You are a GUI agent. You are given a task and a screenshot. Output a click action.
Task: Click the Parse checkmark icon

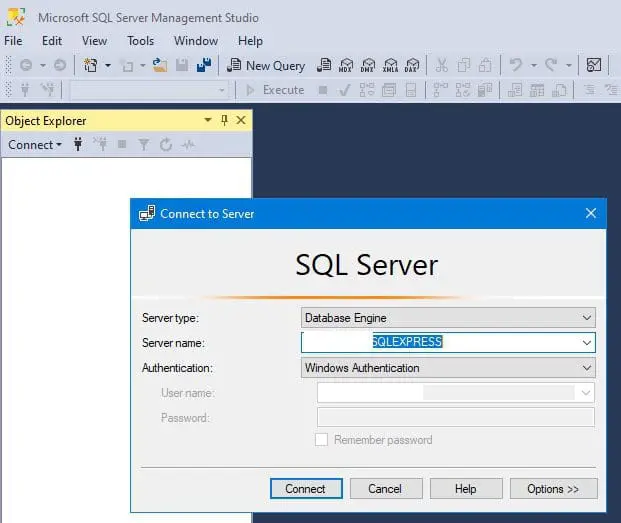click(345, 90)
